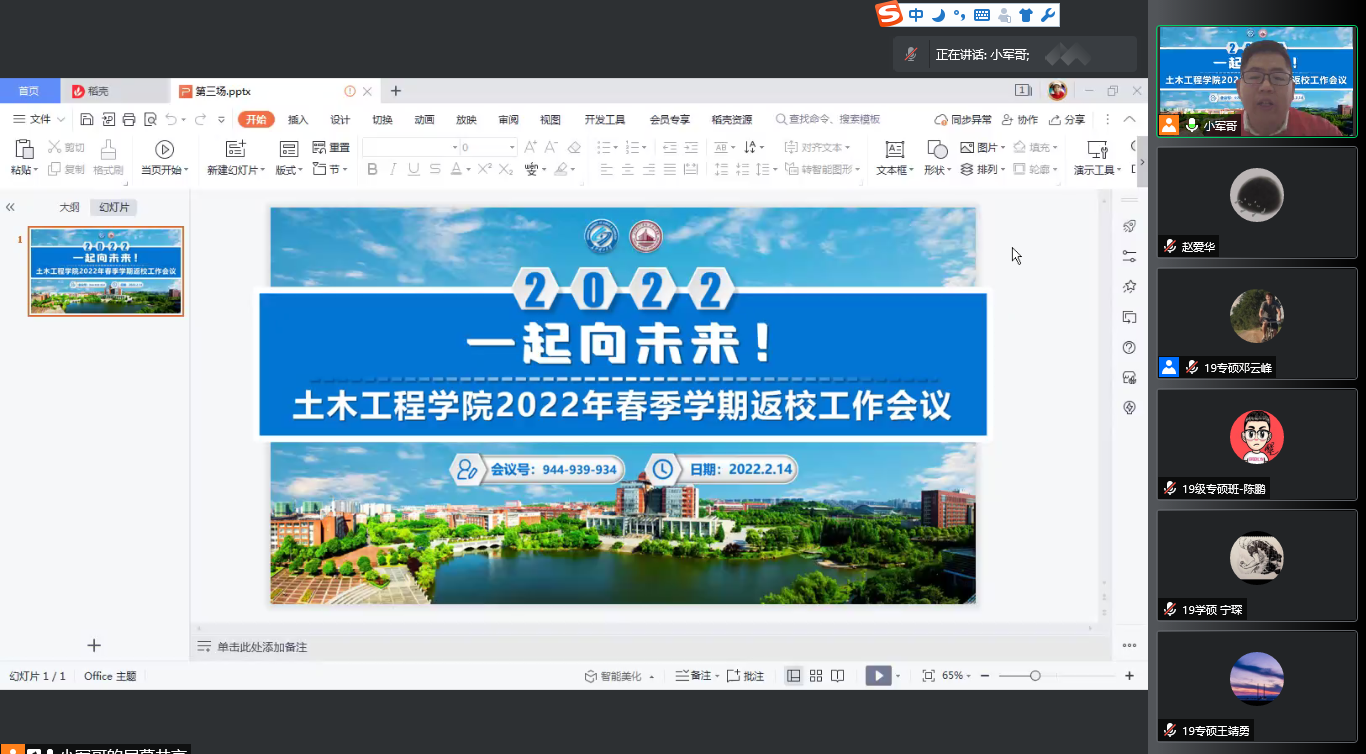Toggle Bold formatting

coord(372,170)
